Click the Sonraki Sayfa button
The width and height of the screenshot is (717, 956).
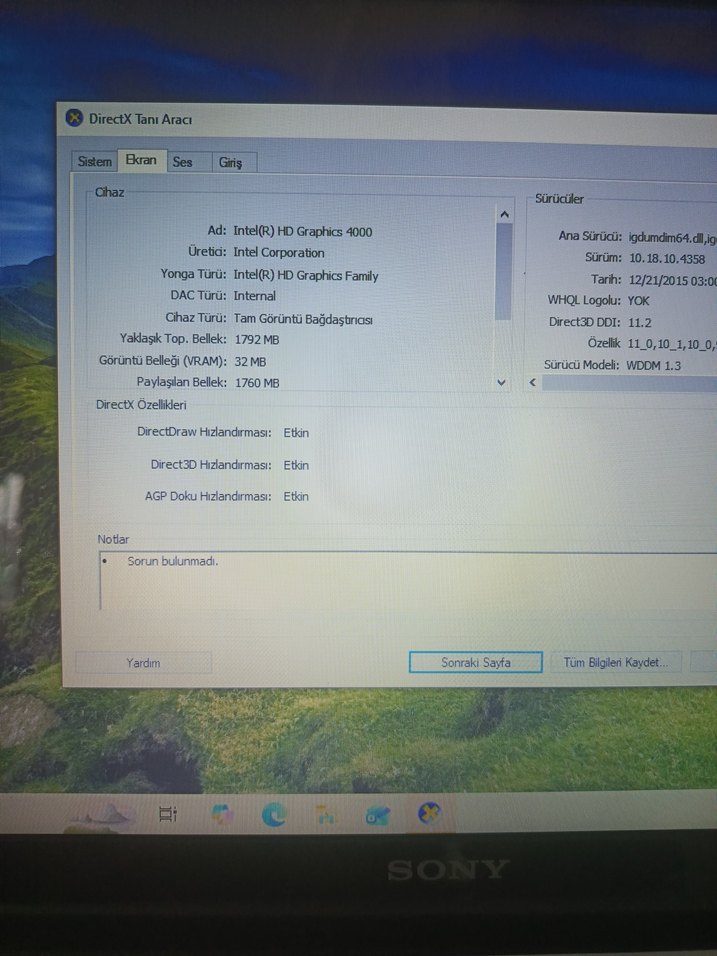[x=476, y=662]
